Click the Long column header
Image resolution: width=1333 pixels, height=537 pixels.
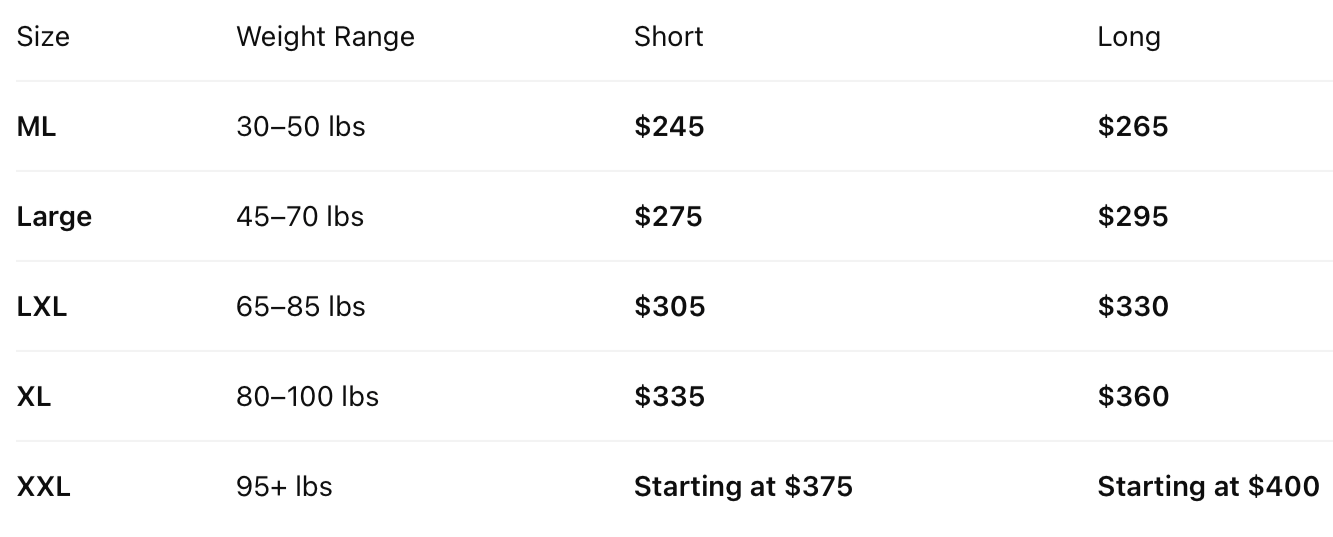click(1129, 37)
